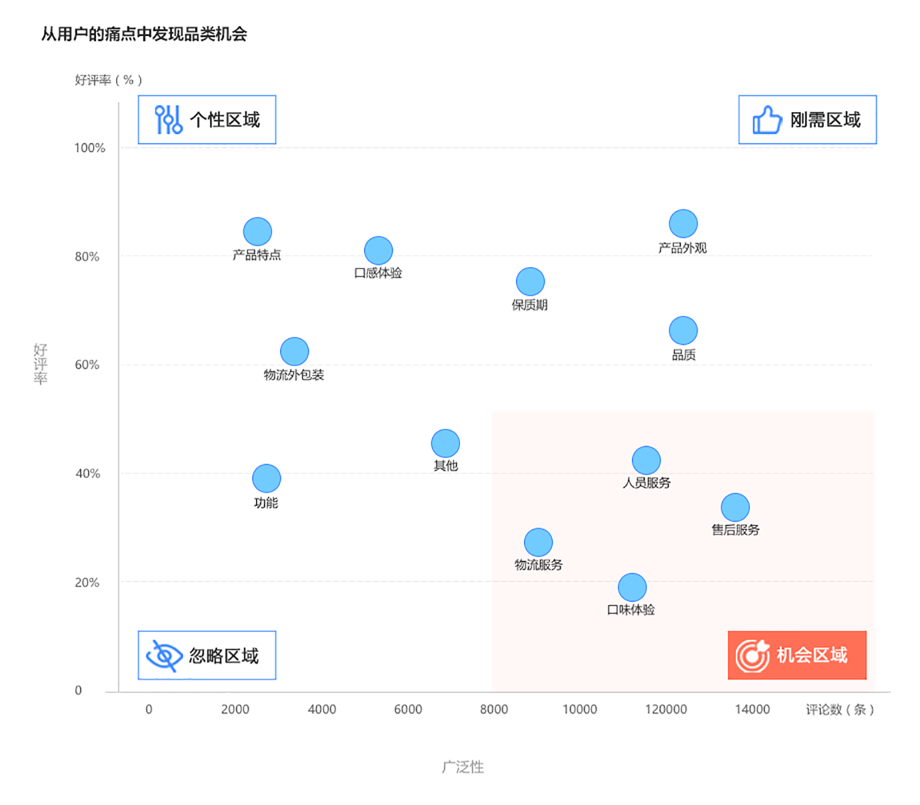This screenshot has height=805, width=920.
Task: Open the 机会区域 orange button
Action: point(797,655)
